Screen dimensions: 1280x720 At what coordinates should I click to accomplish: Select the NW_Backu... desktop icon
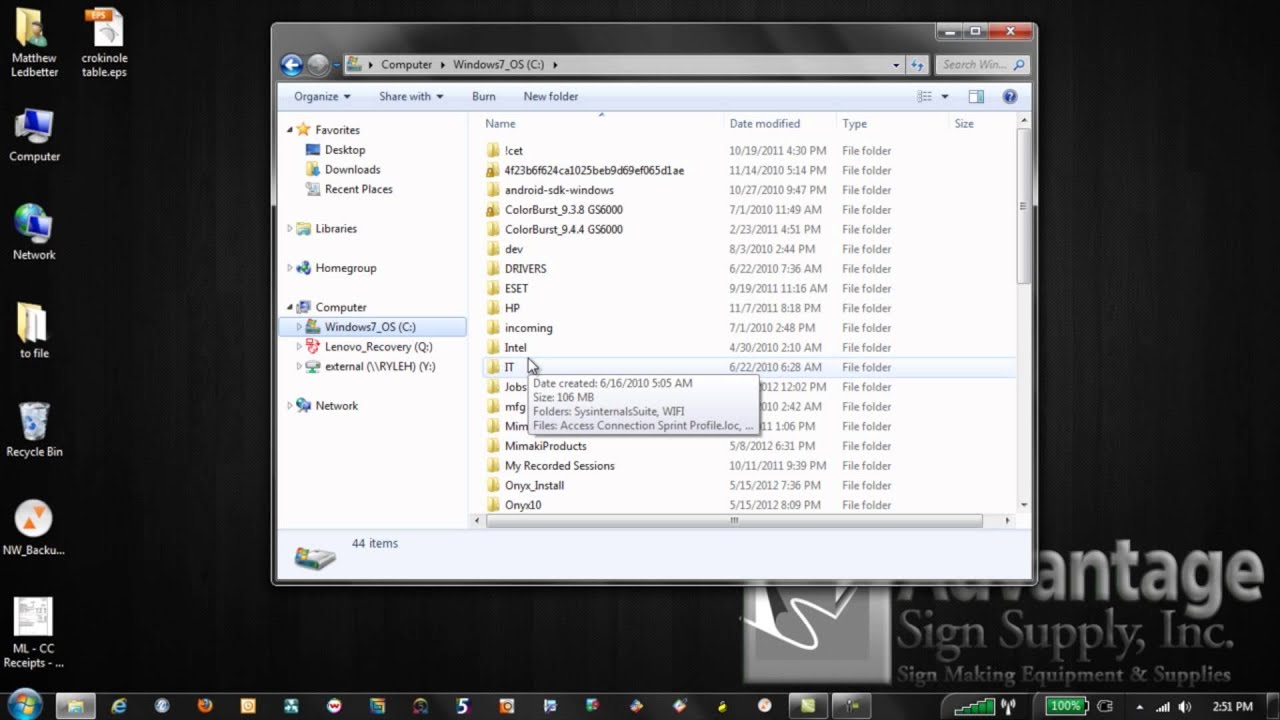click(x=34, y=528)
